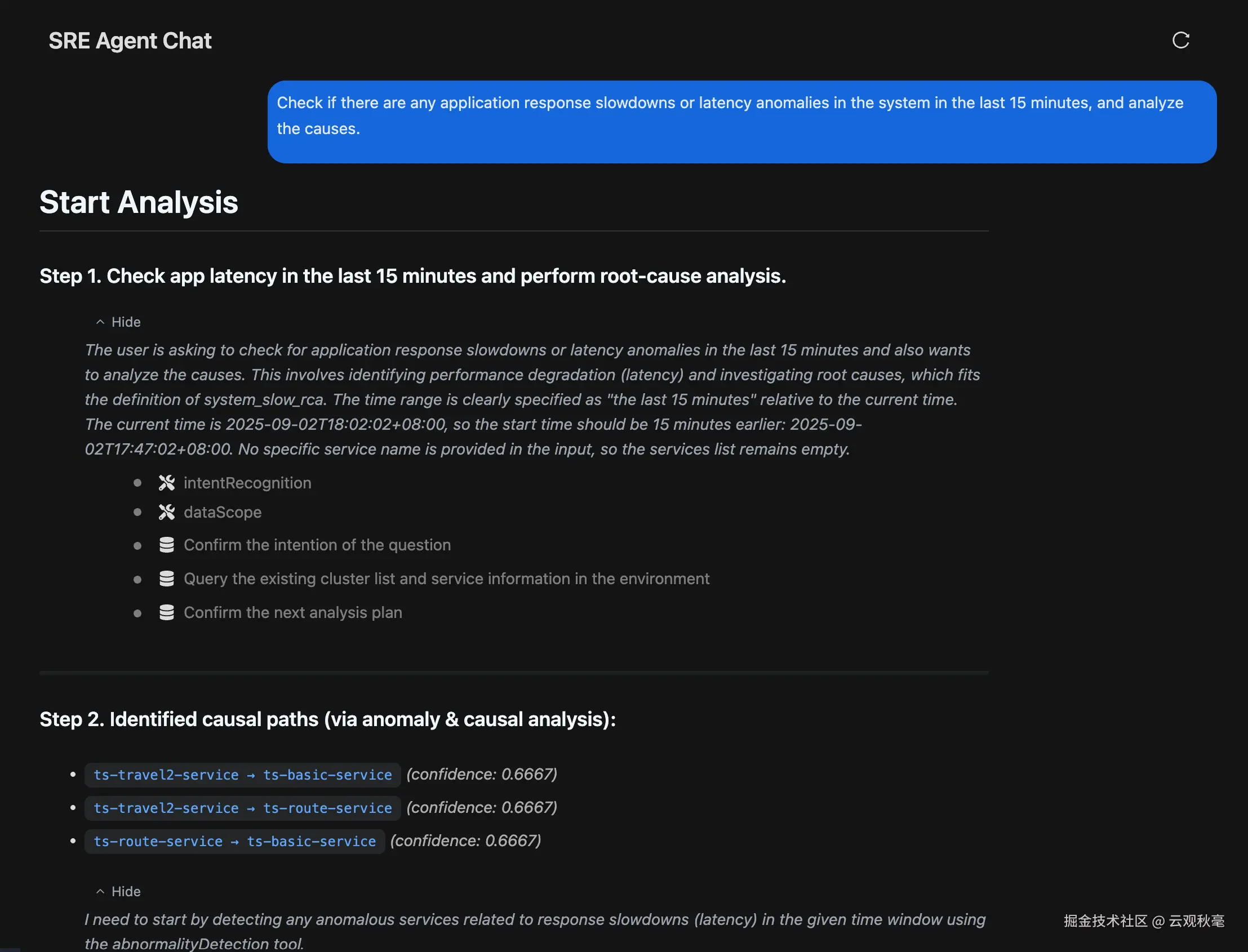This screenshot has height=952, width=1248.
Task: Select 'Query the existing cluster list' item
Action: click(x=446, y=579)
